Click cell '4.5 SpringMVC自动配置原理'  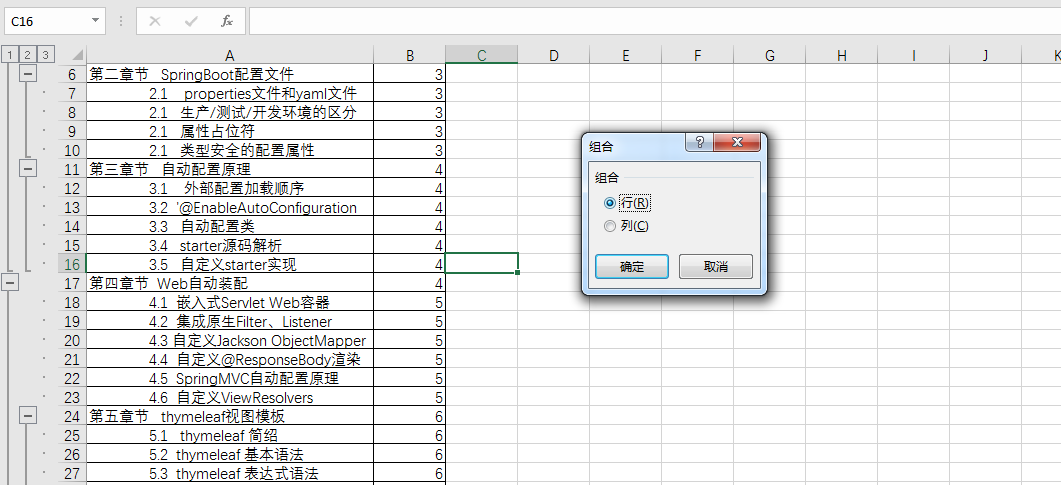(230, 377)
